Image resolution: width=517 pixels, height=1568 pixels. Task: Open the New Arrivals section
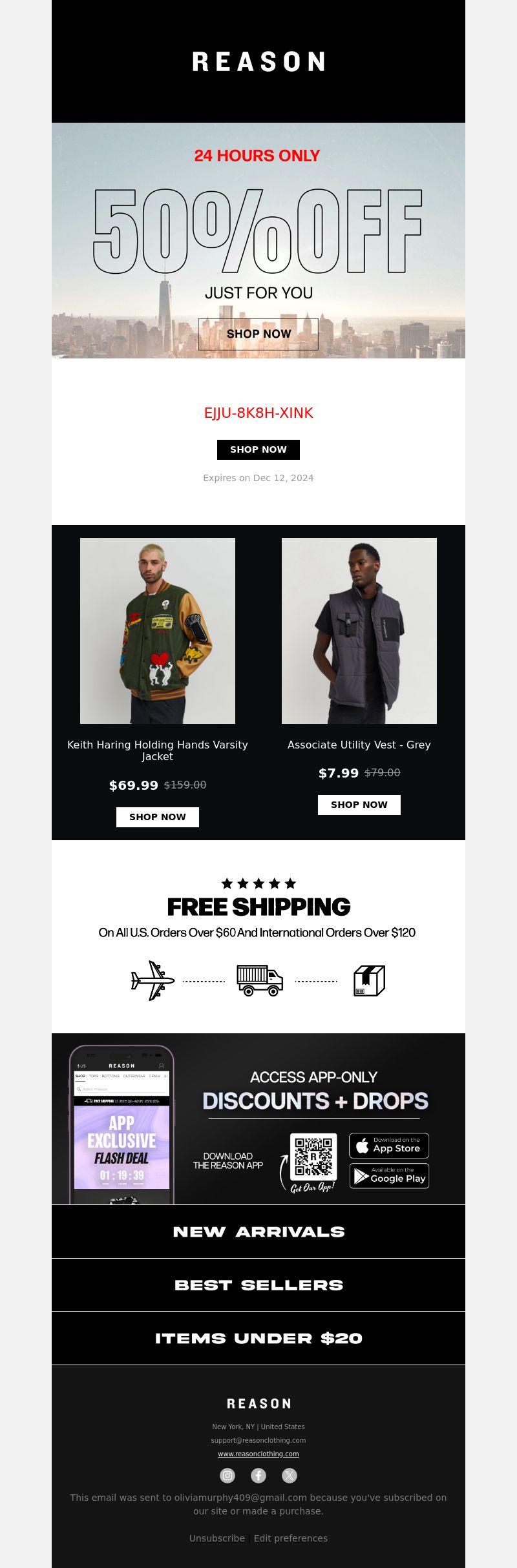[258, 1232]
